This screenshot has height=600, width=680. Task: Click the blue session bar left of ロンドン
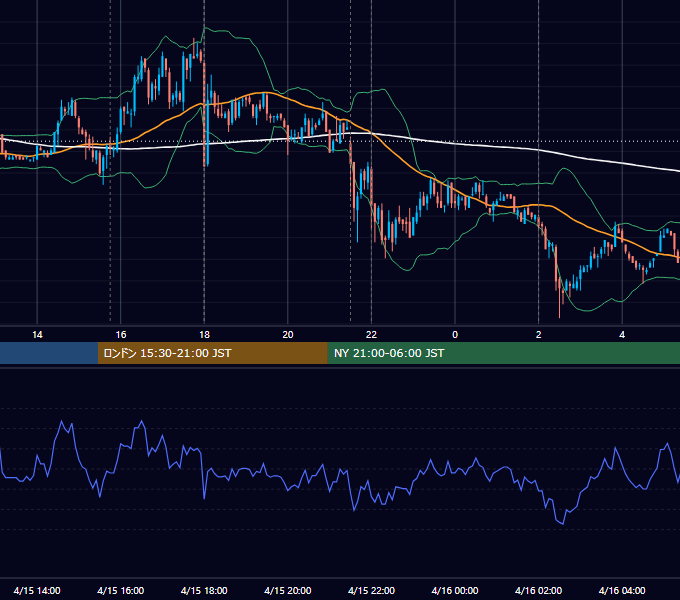49,353
